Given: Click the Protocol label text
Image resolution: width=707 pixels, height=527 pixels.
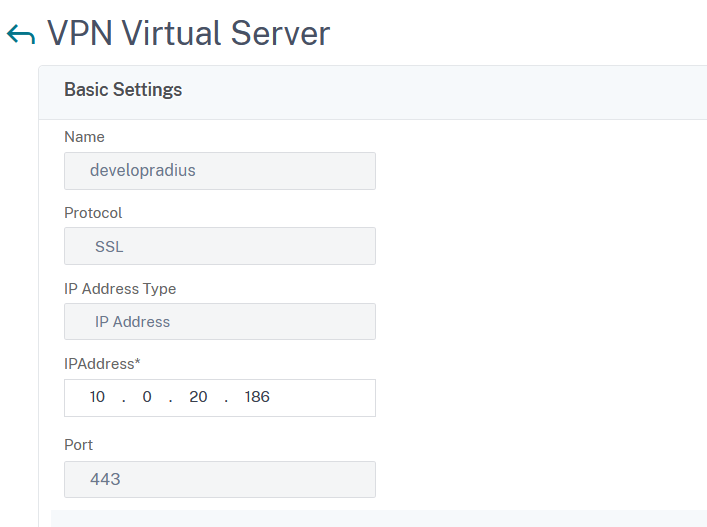Looking at the screenshot, I should tap(93, 213).
